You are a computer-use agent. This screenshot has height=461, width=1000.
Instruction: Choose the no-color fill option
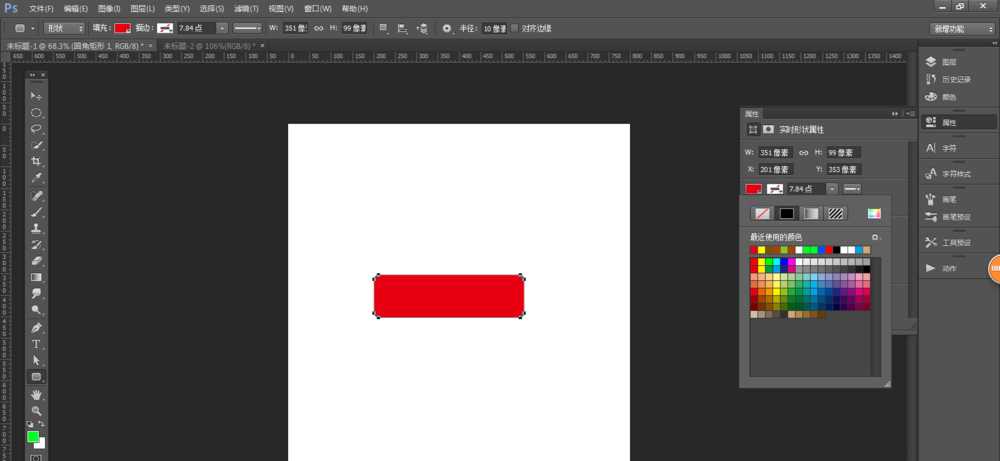[762, 213]
